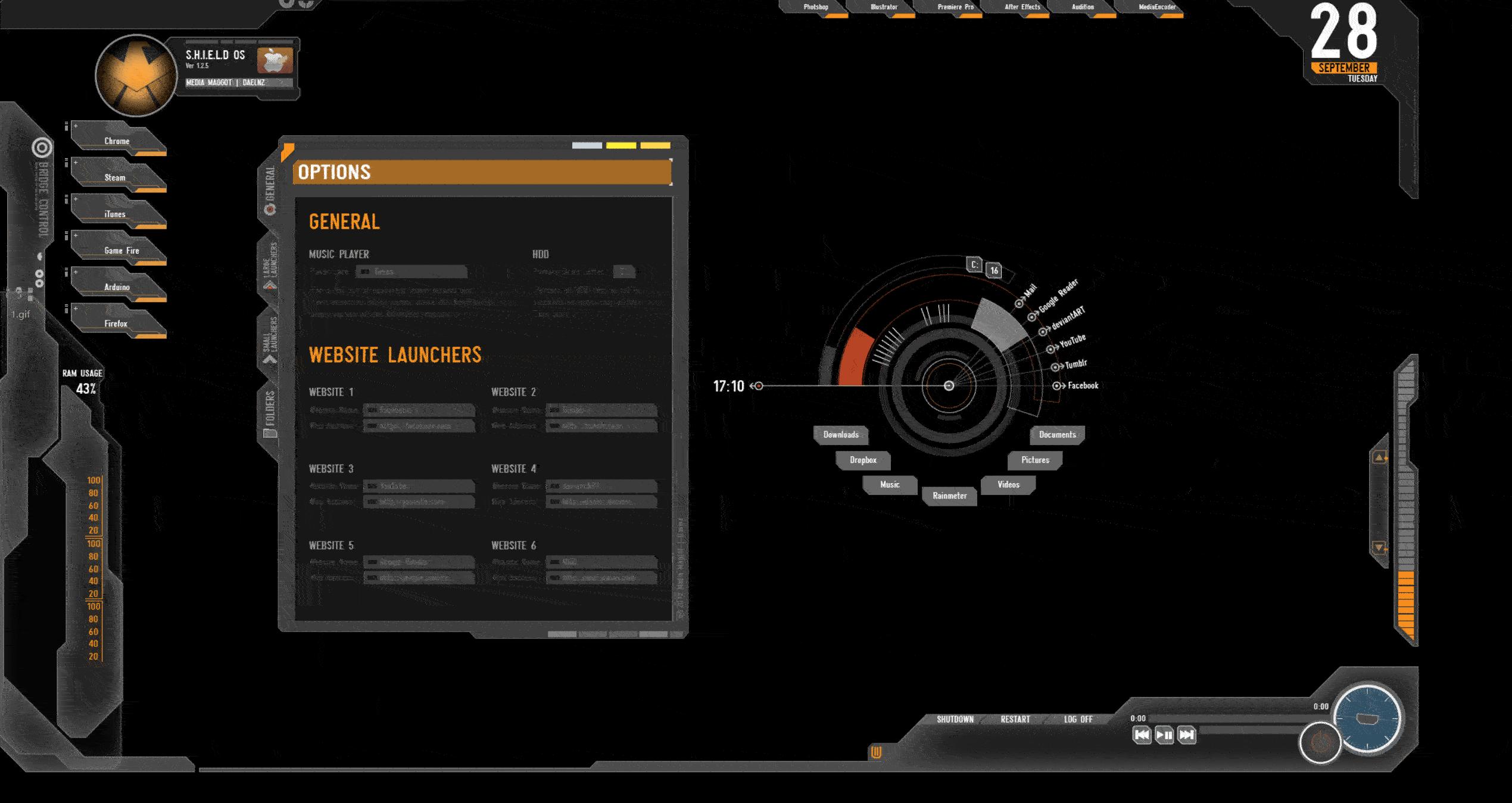Click the Apple logo thumbnail
The height and width of the screenshot is (803, 1512).
275,60
